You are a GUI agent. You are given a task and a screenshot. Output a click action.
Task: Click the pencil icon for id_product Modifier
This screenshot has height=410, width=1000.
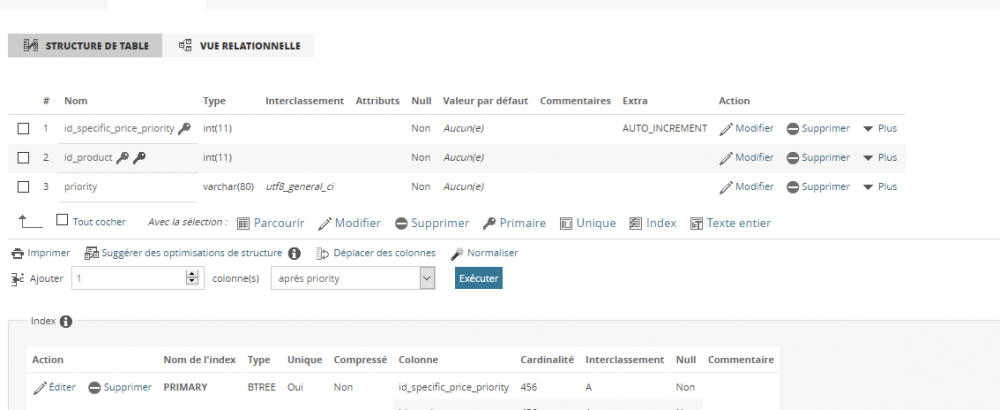(726, 158)
